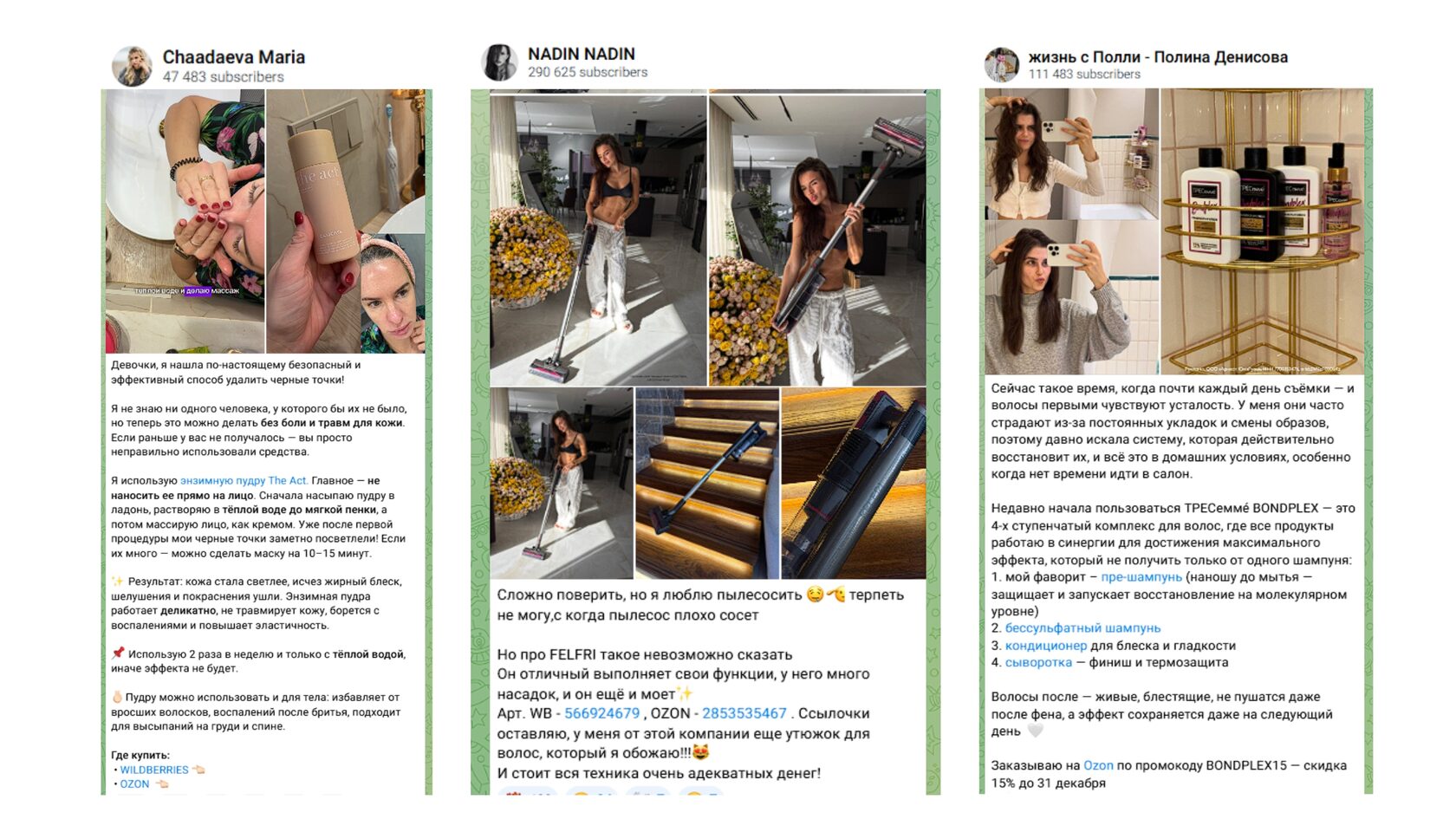Click the NADIN NADIN channel title

[x=582, y=54]
